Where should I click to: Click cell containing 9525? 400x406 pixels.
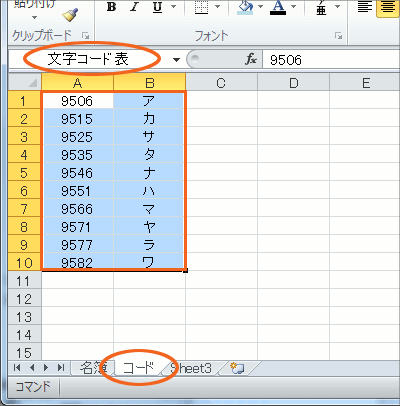[x=77, y=136]
